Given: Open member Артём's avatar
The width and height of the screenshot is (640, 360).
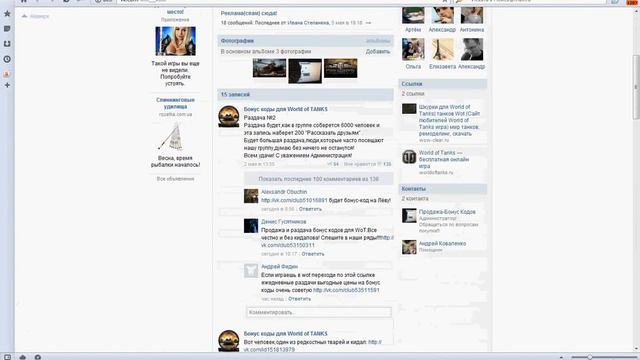Looking at the screenshot, I should point(413,16).
